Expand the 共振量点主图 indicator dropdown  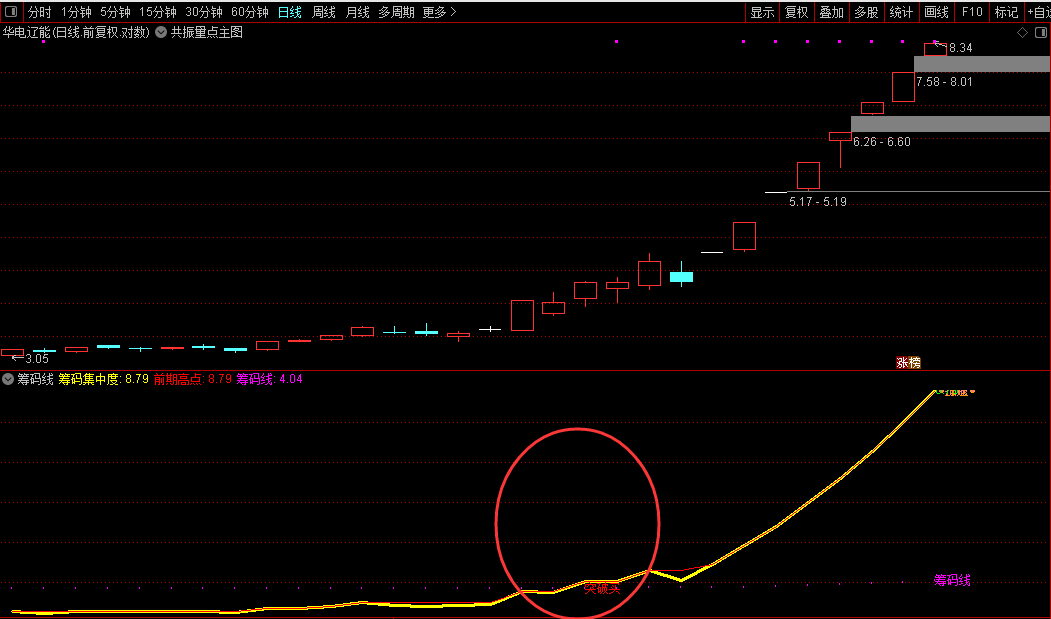point(161,32)
